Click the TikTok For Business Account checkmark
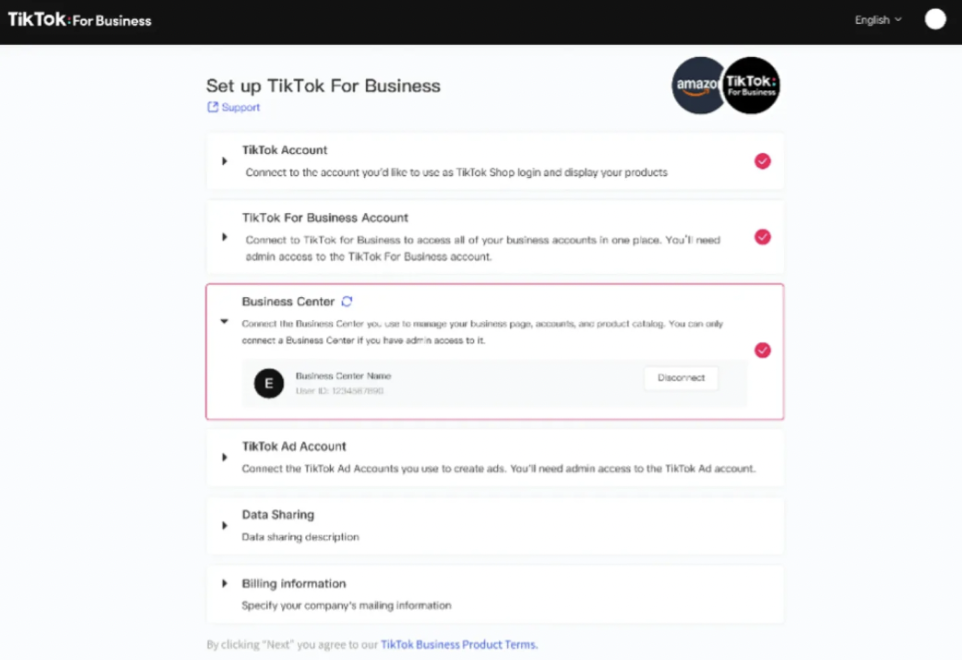The image size is (962, 660). pos(763,237)
